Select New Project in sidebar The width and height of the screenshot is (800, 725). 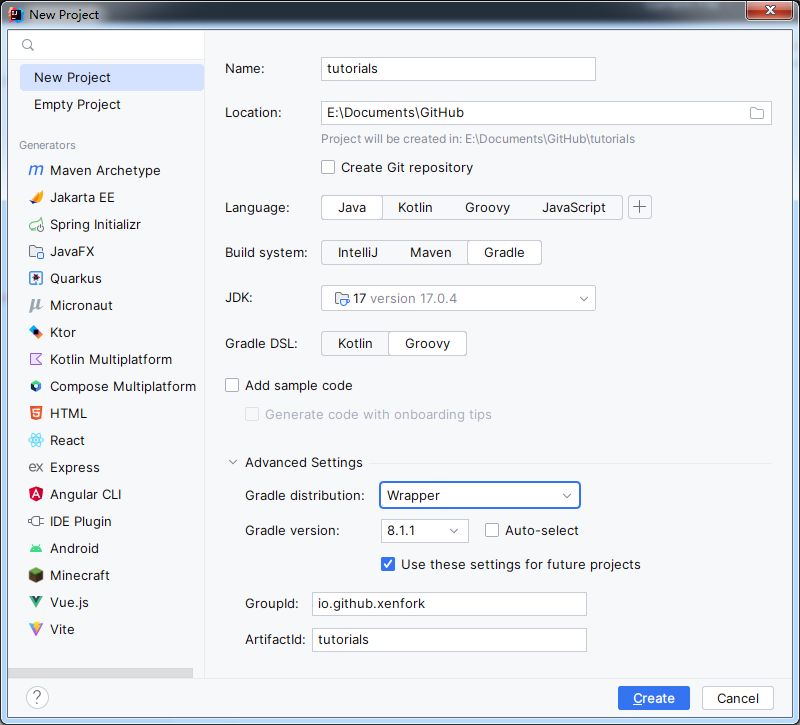coord(112,78)
